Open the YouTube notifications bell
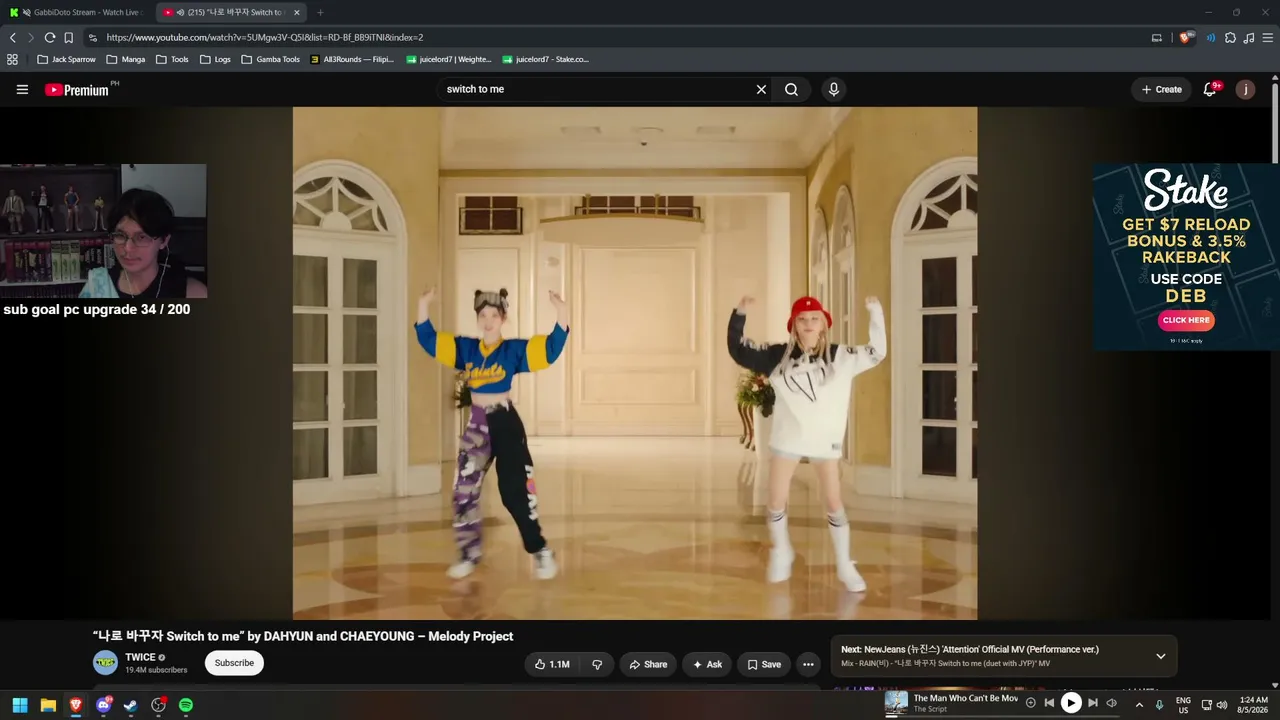 pos(1210,90)
